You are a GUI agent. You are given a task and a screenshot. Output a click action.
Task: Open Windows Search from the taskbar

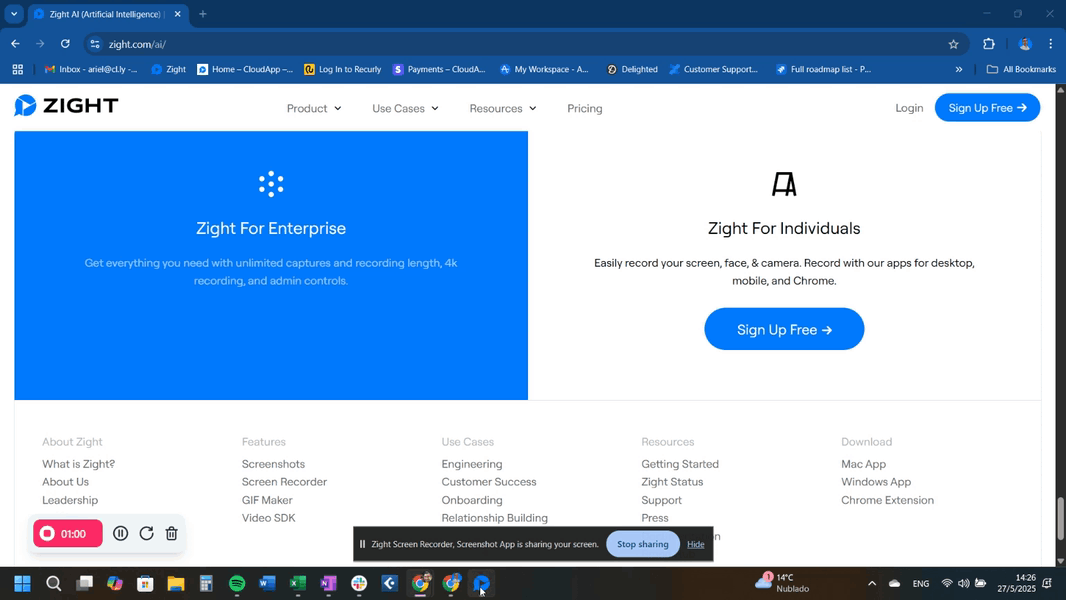pos(53,583)
